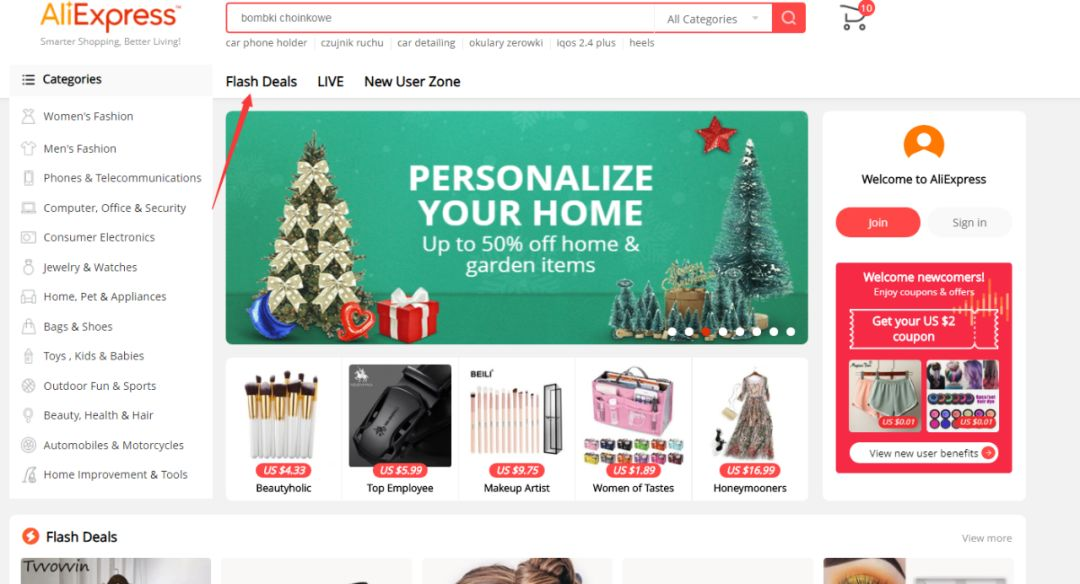Click the search field containing bombki choinkowe

tap(441, 19)
